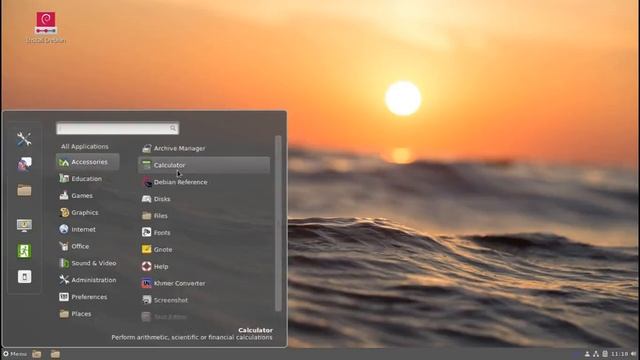Open the Install Debian desktop icon
This screenshot has height=360, width=640.
tap(45, 28)
